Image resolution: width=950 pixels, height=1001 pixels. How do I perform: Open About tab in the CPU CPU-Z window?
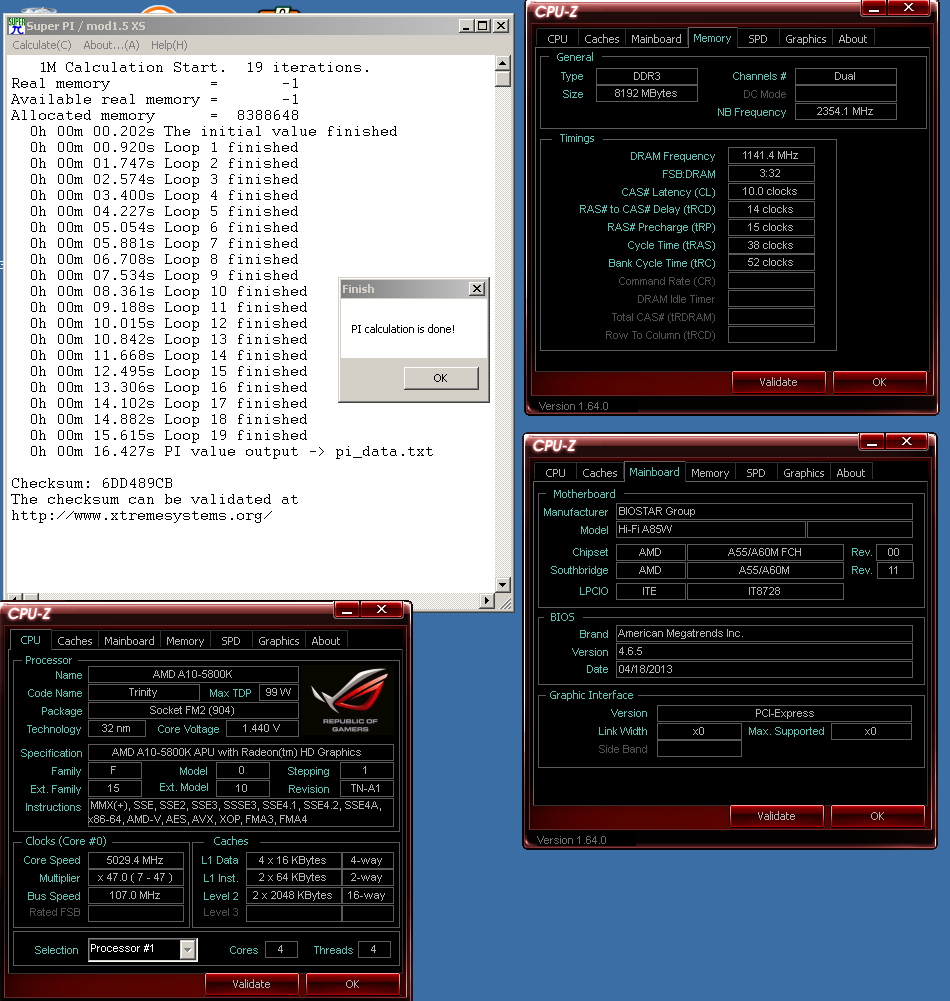coord(326,641)
